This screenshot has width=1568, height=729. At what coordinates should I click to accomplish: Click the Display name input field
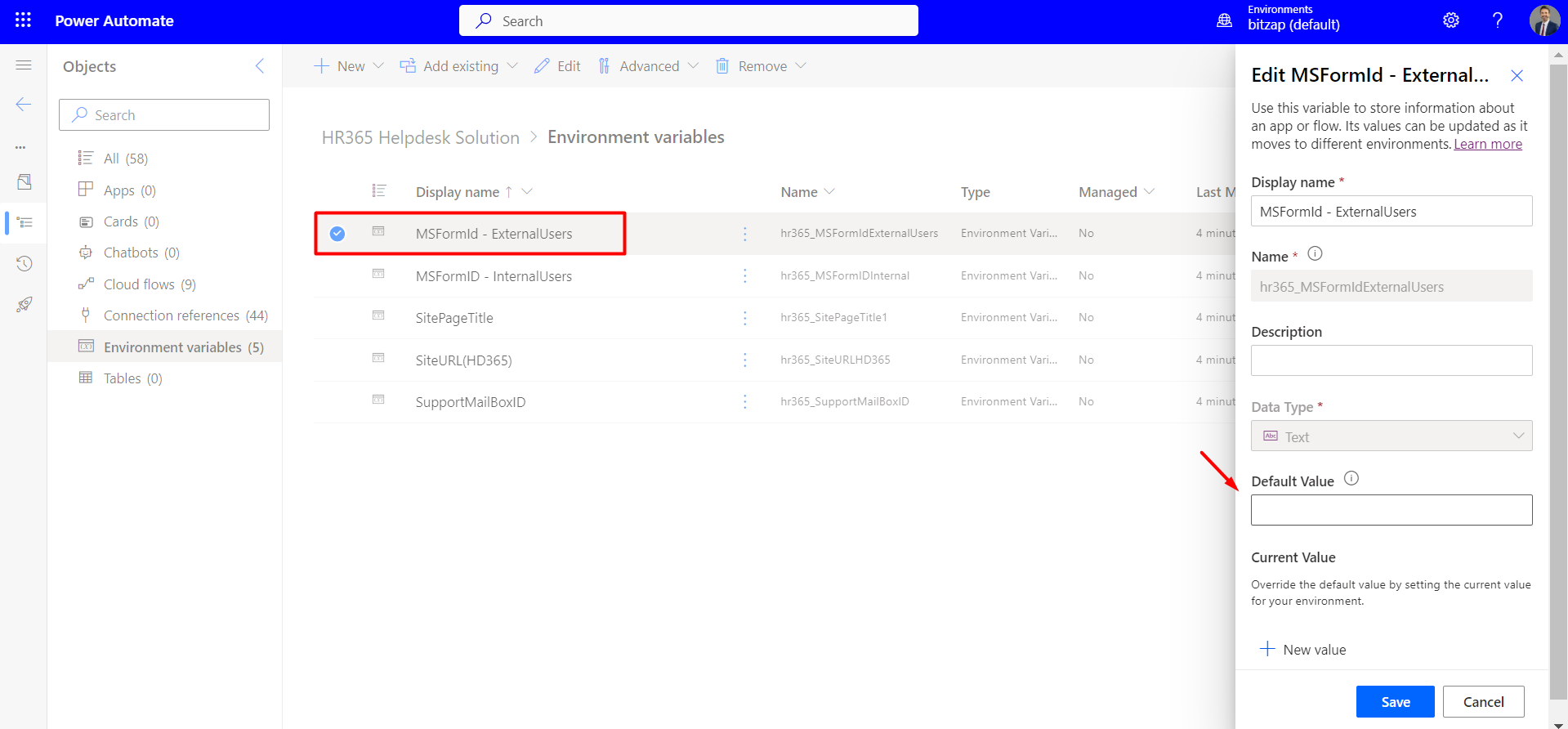click(1392, 212)
